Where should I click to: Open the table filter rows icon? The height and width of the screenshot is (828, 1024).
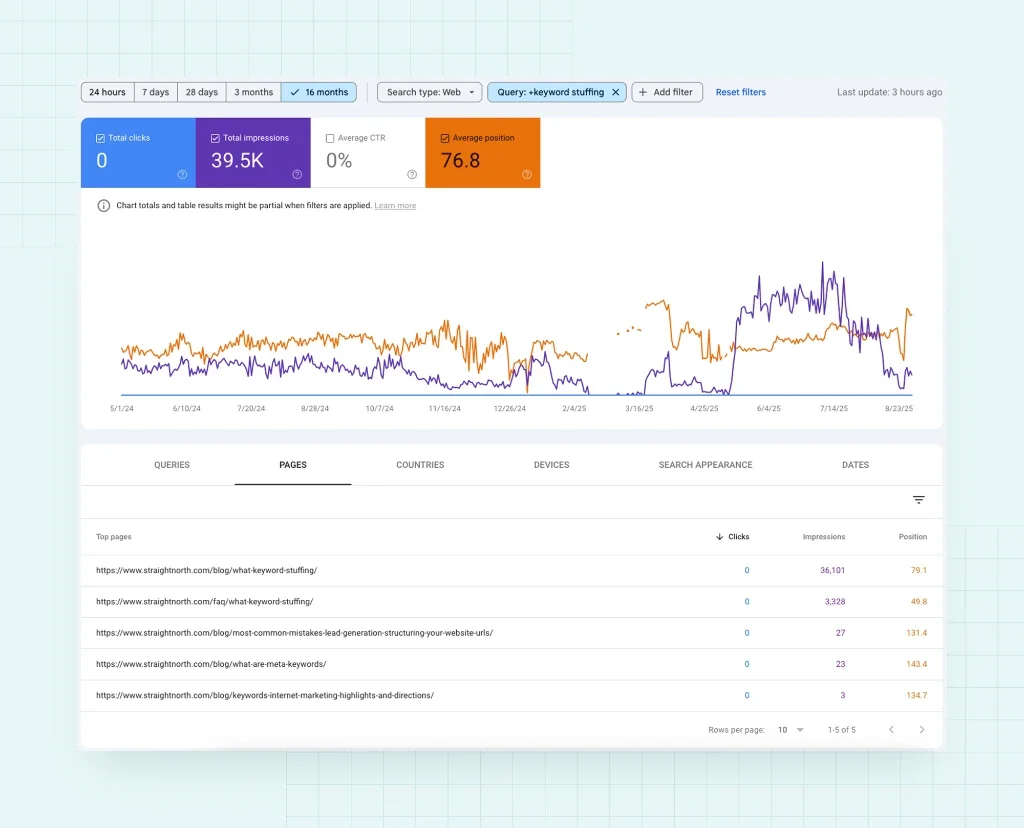click(918, 500)
